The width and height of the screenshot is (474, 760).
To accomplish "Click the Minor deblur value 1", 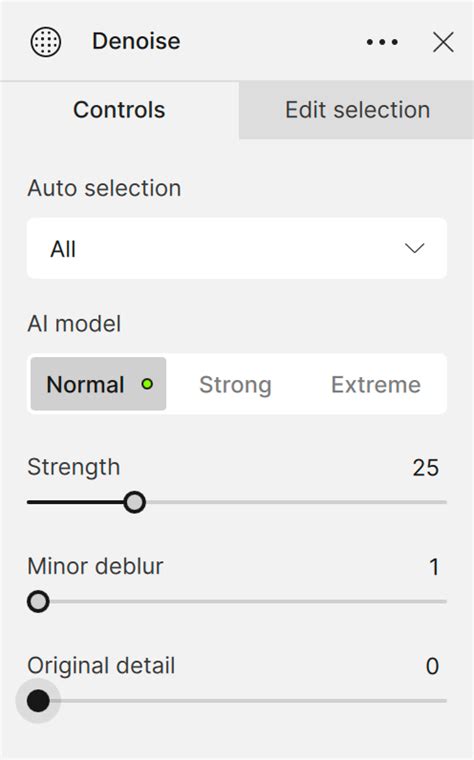I will 434,567.
